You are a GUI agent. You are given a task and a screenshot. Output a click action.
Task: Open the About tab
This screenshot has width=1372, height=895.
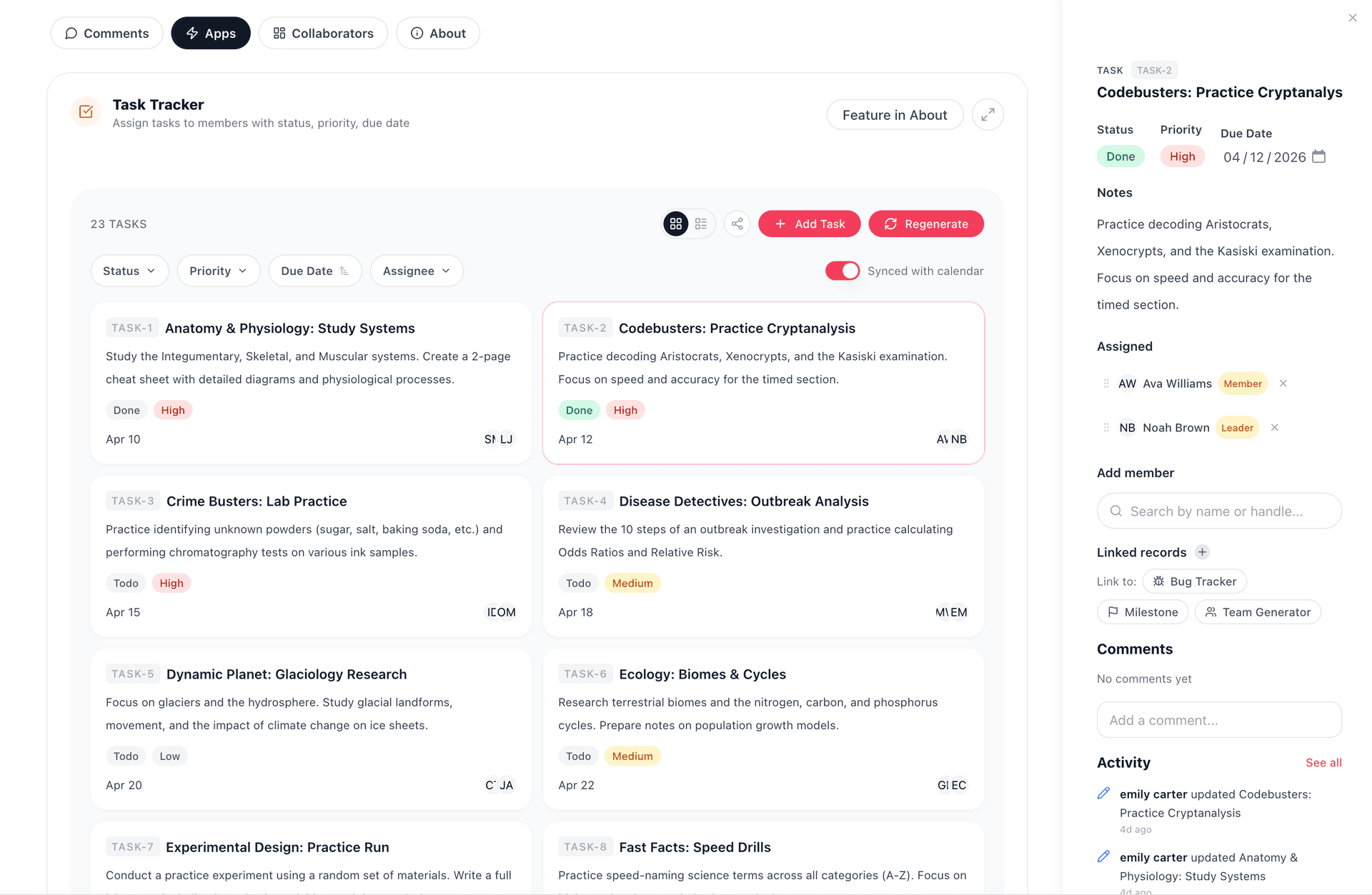tap(438, 33)
